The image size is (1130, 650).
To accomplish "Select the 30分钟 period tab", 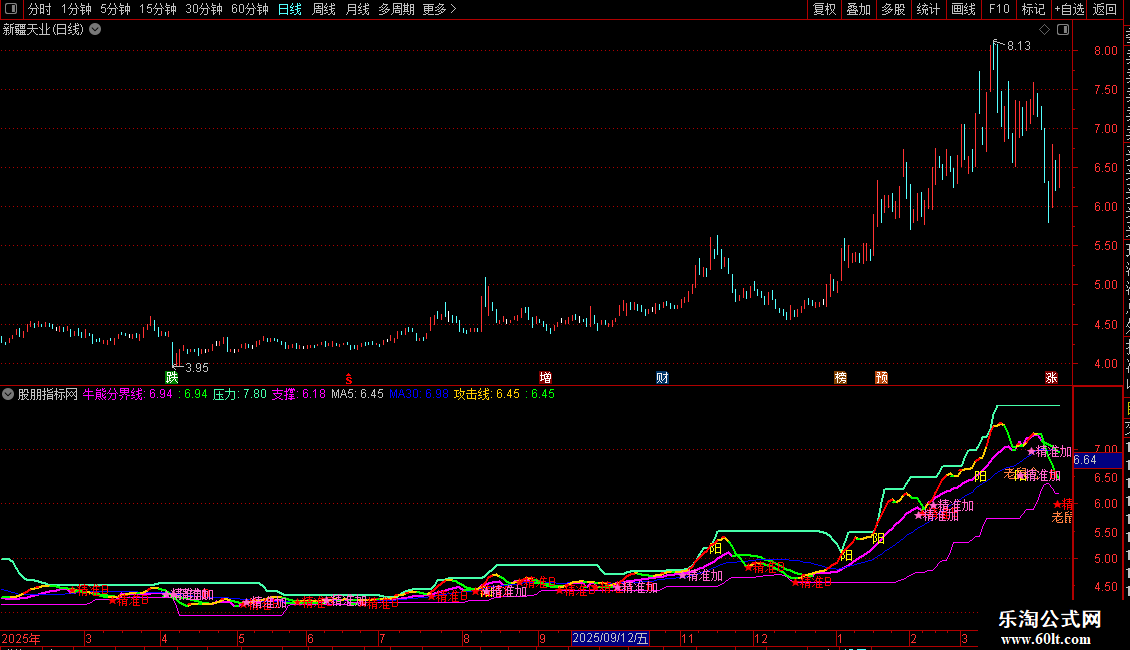I will point(204,9).
